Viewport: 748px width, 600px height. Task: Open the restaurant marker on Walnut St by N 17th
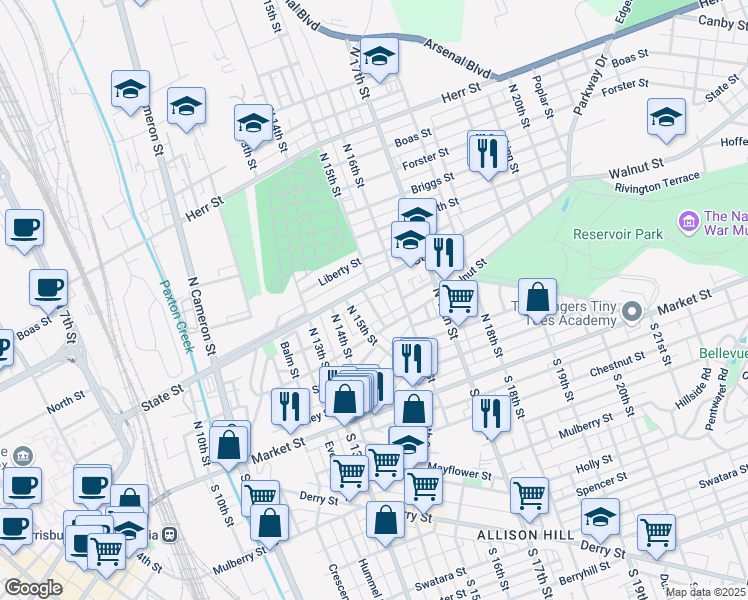(x=444, y=255)
